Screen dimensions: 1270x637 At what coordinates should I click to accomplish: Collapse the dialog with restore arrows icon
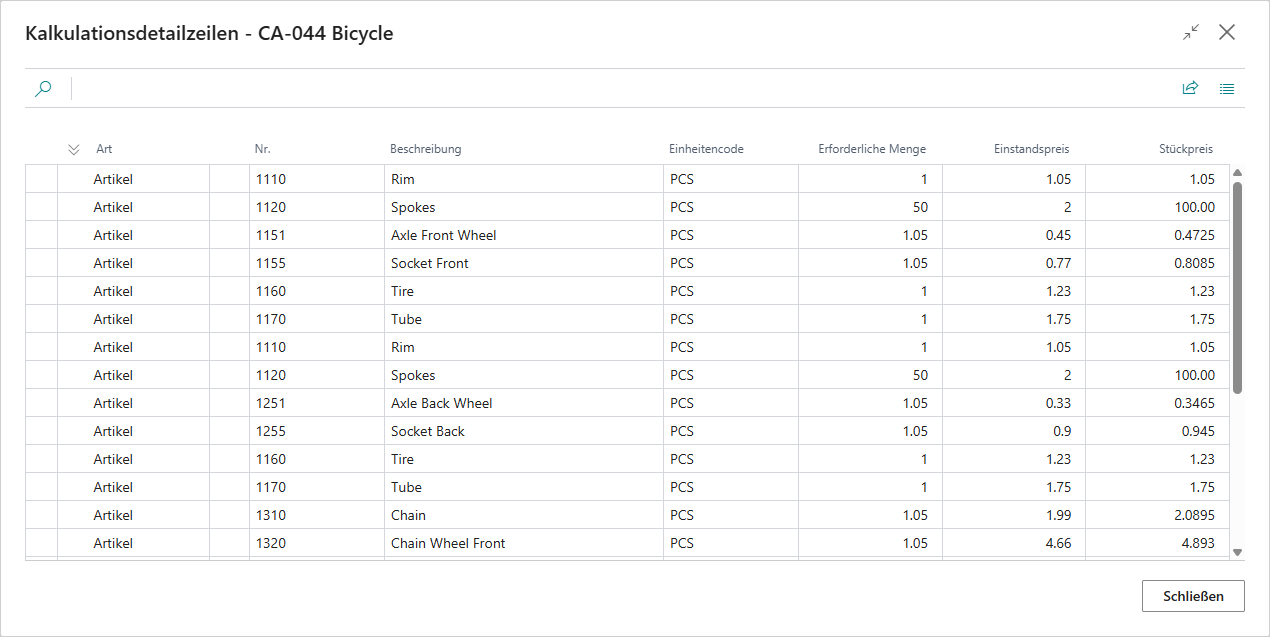point(1190,33)
